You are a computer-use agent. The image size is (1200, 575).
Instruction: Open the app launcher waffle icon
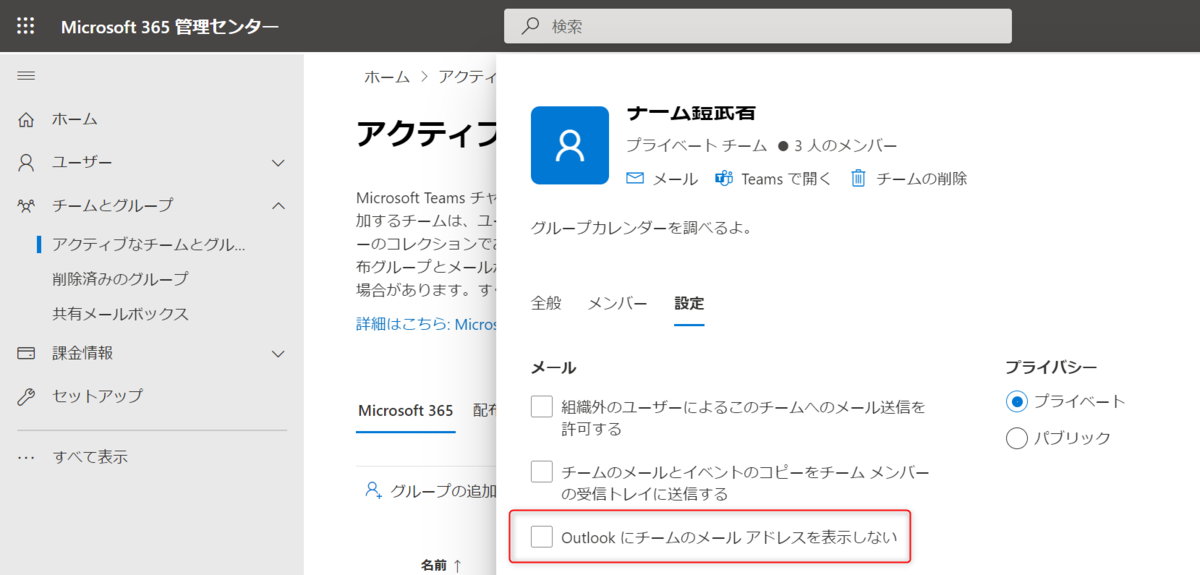click(x=26, y=26)
